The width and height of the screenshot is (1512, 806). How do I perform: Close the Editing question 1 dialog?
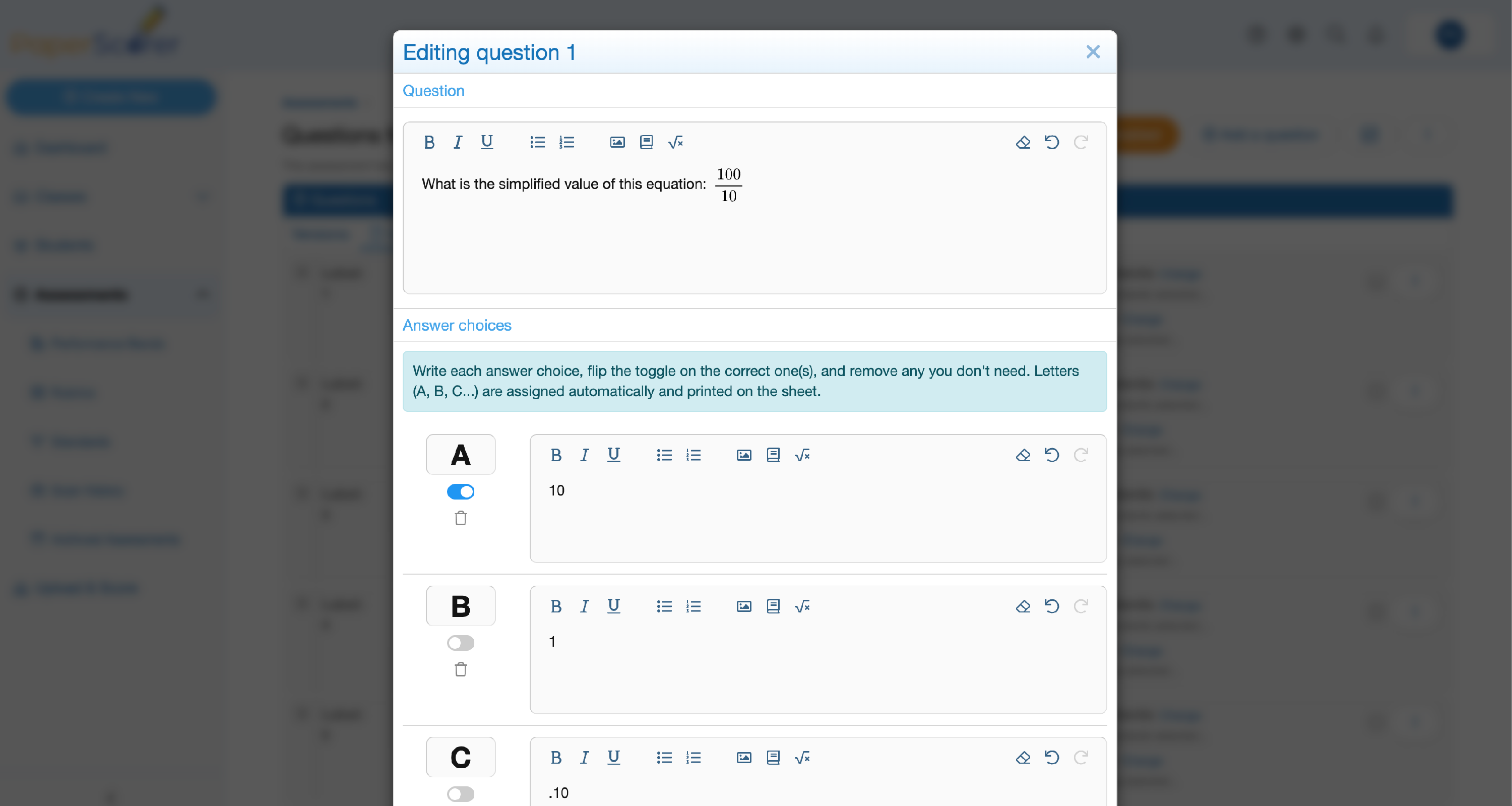coord(1092,51)
